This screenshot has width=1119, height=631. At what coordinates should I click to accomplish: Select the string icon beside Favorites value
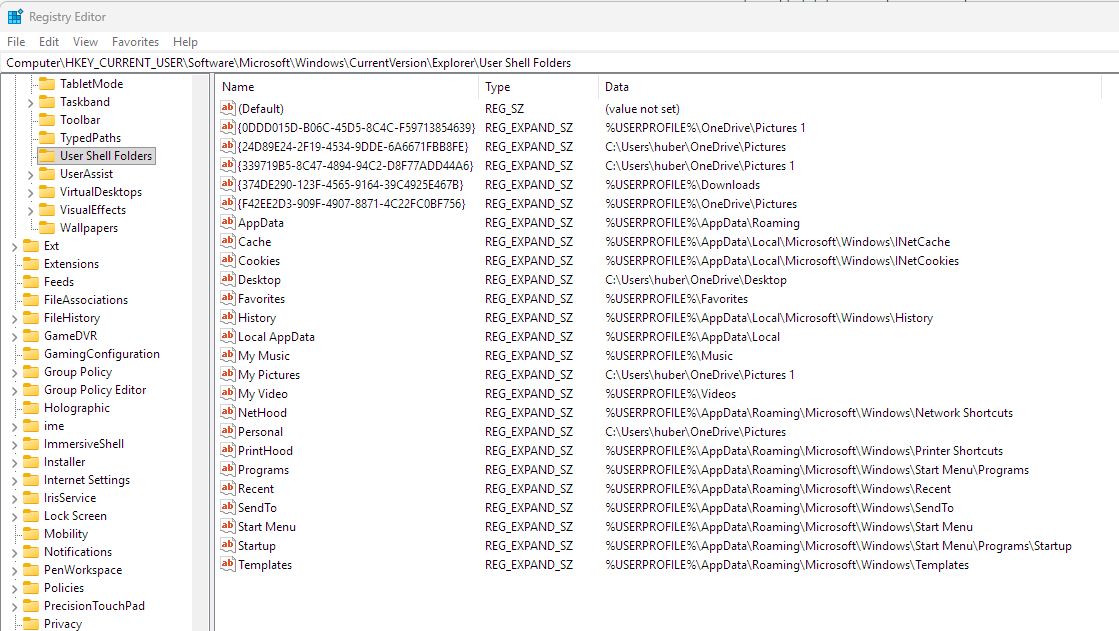tap(228, 298)
